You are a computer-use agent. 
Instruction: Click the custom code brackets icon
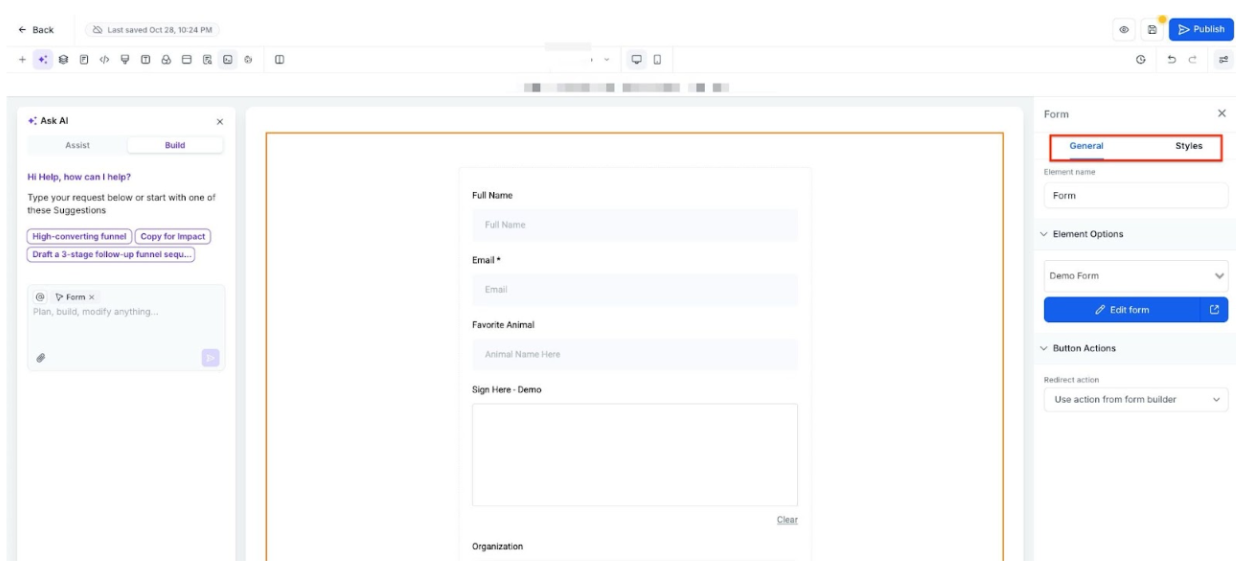point(104,60)
